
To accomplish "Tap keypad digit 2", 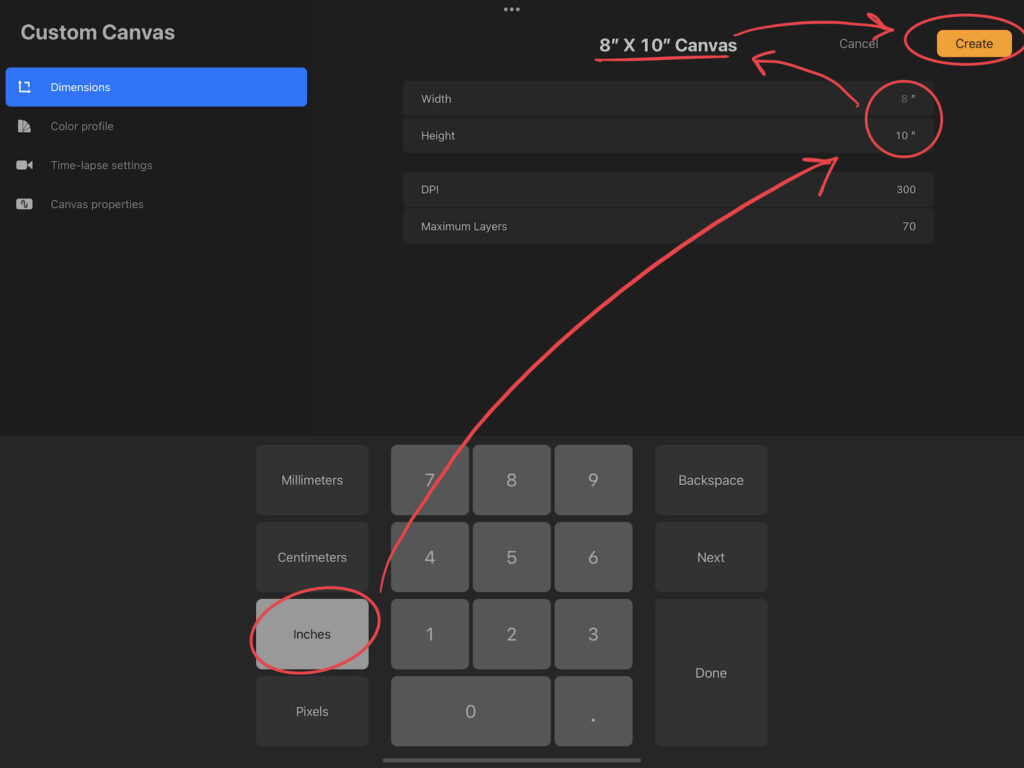I will tap(511, 634).
